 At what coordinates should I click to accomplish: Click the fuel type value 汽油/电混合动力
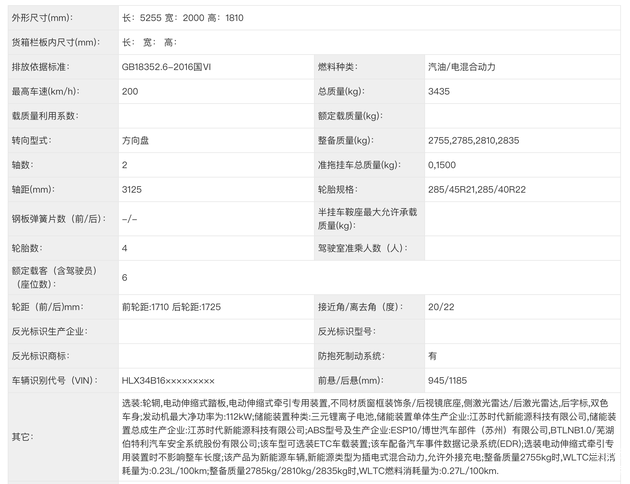pyautogui.click(x=461, y=67)
